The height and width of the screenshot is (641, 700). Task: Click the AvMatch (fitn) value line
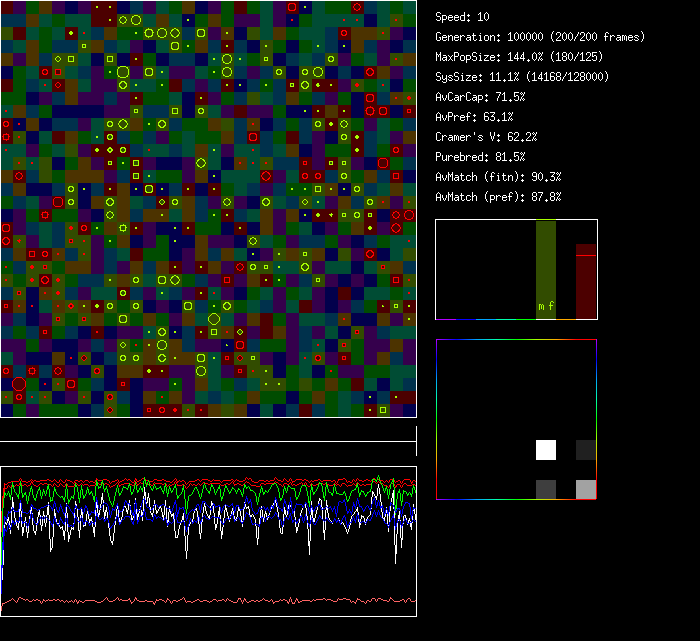(498, 177)
